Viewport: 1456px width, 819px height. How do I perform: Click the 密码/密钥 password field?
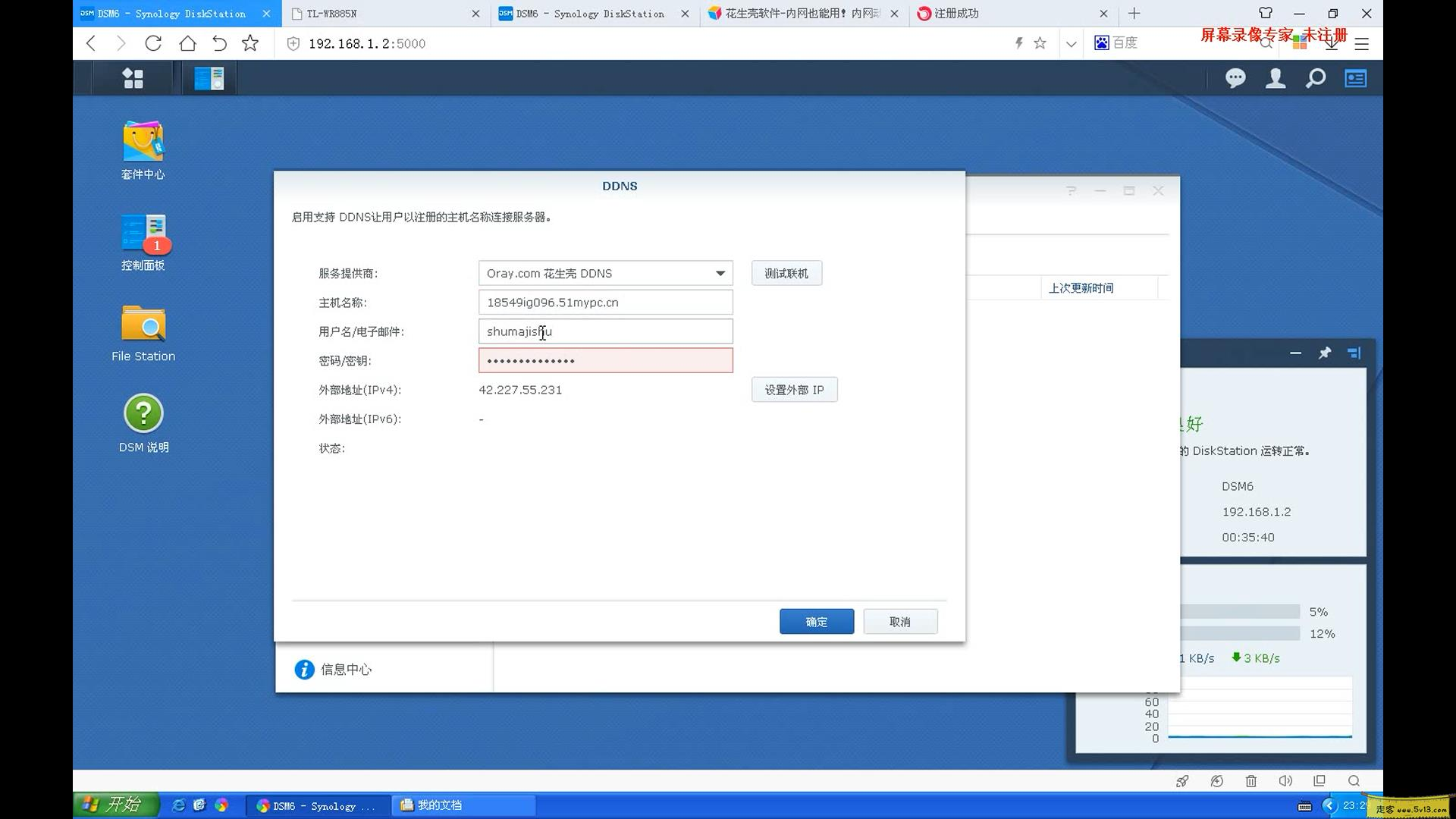click(605, 360)
